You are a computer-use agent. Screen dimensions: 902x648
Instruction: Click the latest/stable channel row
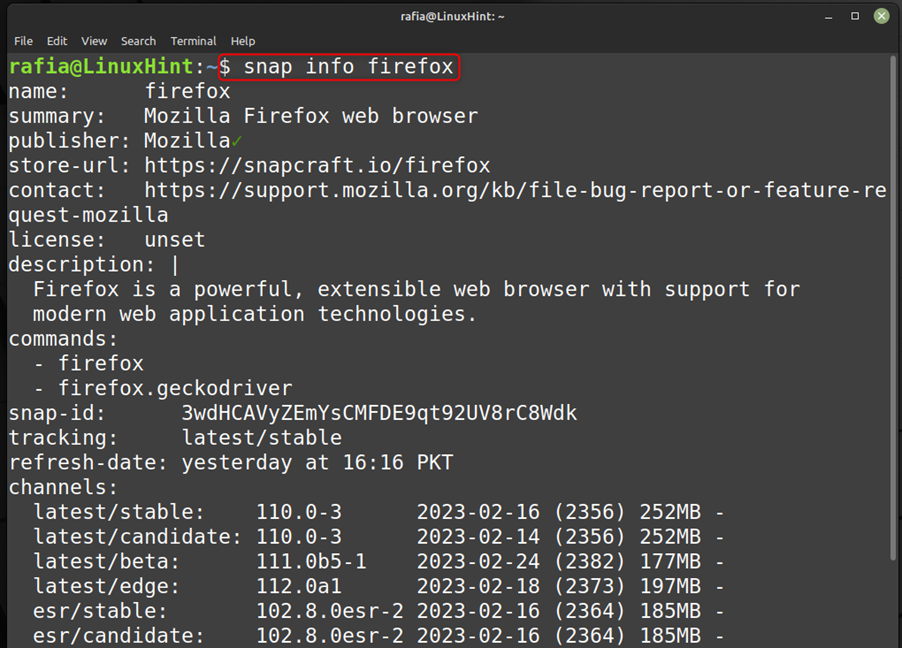[x=379, y=512]
